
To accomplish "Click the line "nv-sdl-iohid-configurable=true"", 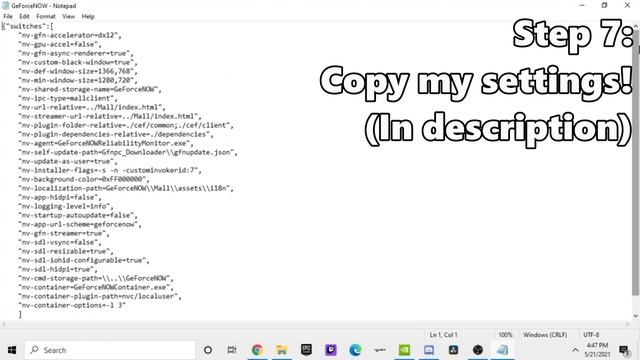I will pyautogui.click(x=84, y=260).
